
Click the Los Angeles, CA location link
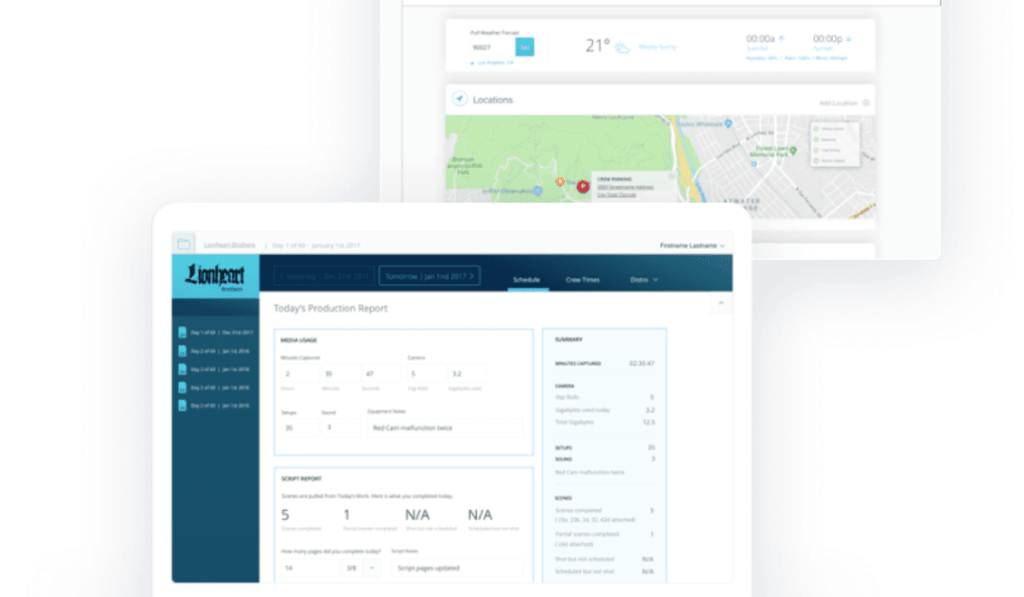495,63
